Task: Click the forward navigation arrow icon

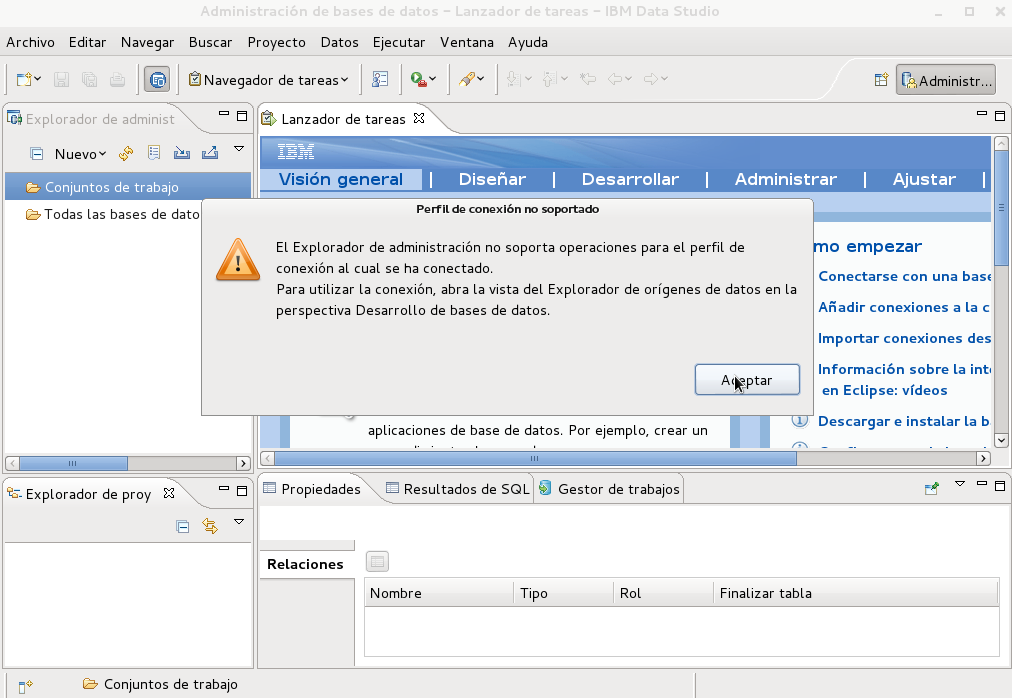Action: point(651,79)
